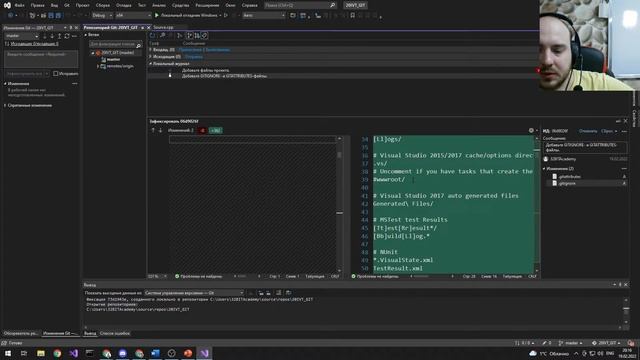Toggle show tags history button
The width and height of the screenshot is (640, 360).
click(204, 36)
